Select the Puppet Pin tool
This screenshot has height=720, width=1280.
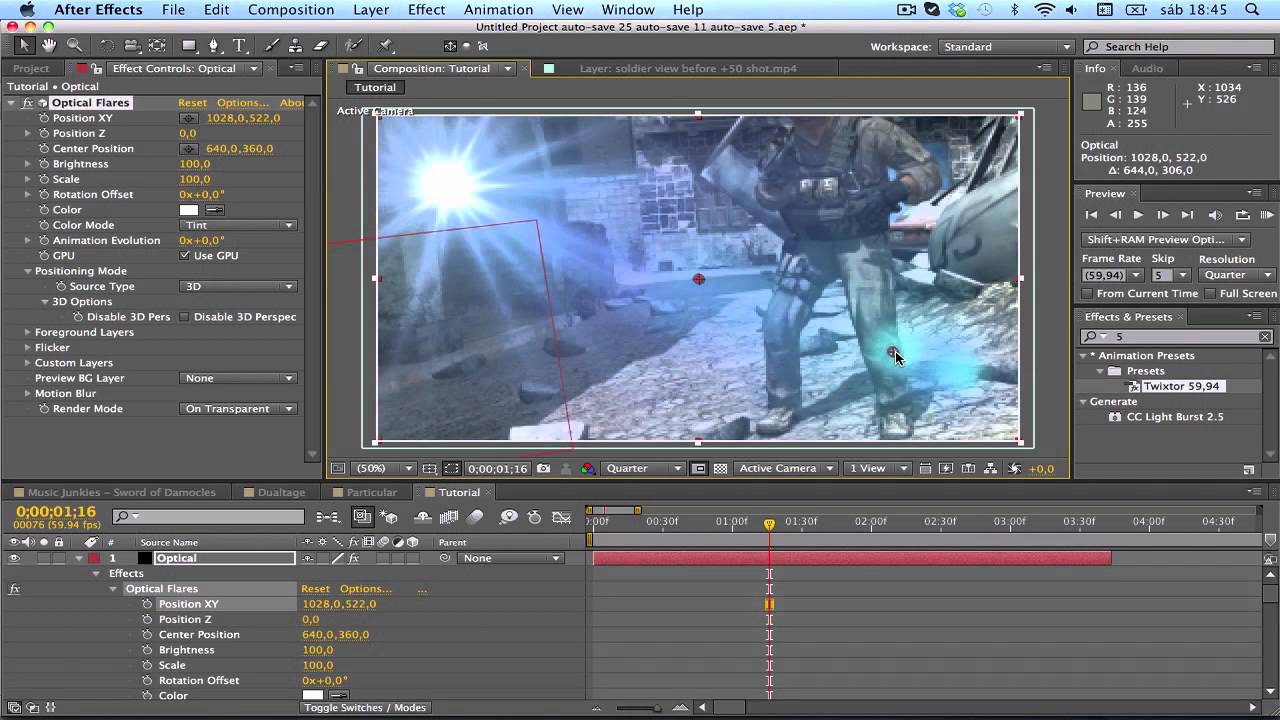point(385,46)
